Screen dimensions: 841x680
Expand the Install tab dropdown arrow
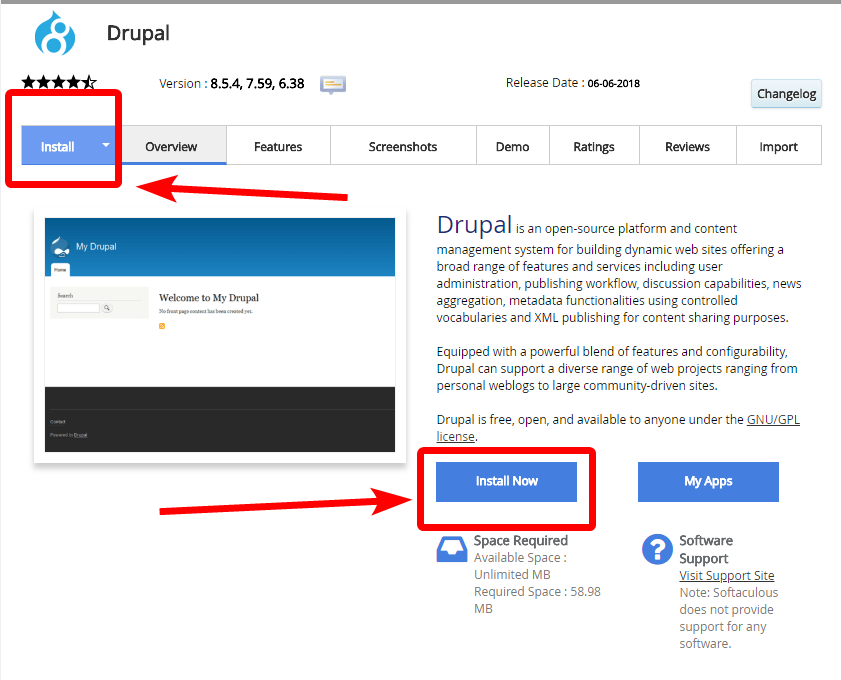[x=106, y=145]
